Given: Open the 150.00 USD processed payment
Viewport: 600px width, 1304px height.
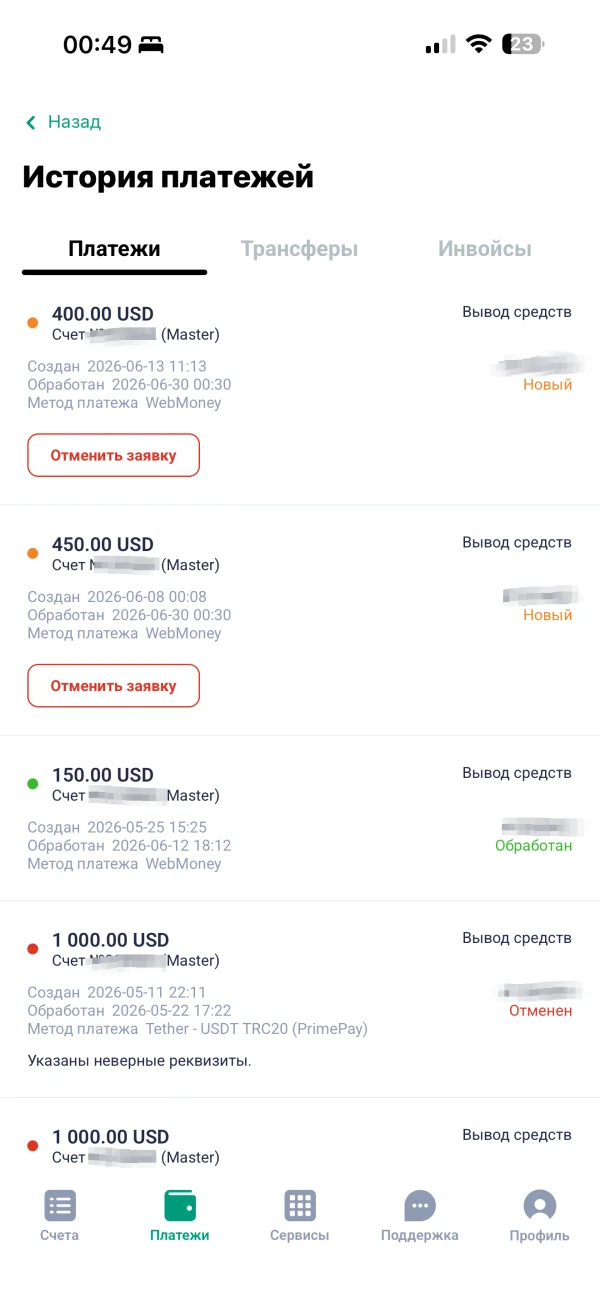Looking at the screenshot, I should click(300, 818).
